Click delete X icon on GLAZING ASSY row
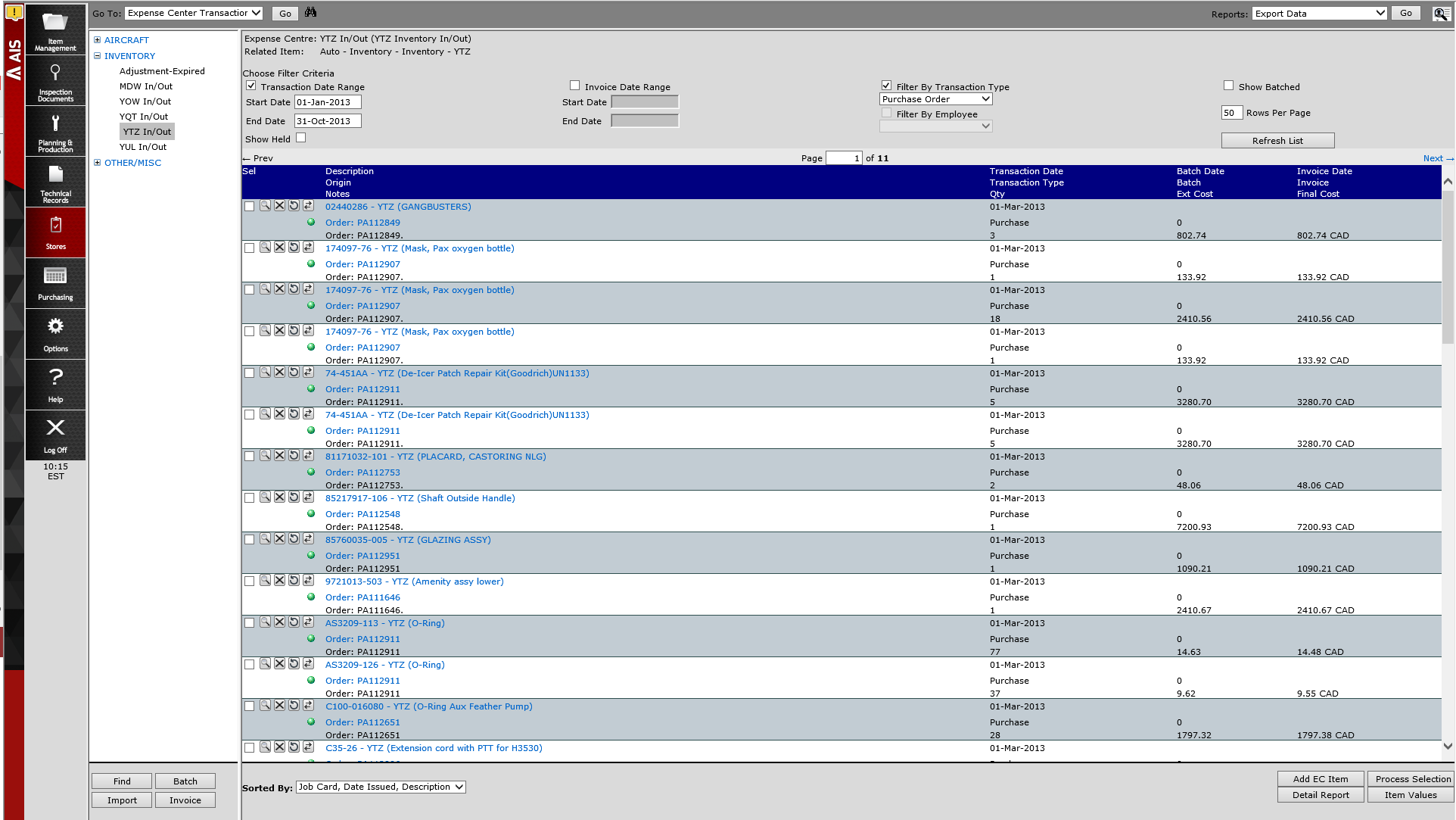This screenshot has height=820, width=1456. [x=279, y=539]
